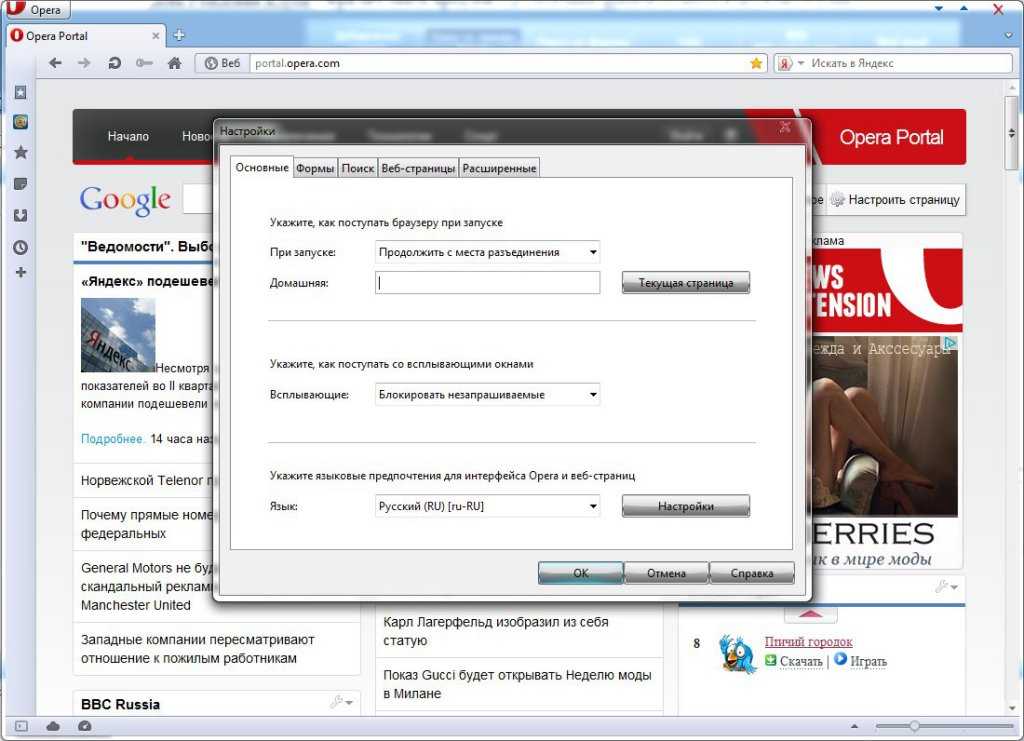Go forward to next page
This screenshot has height=741, width=1024.
coord(84,63)
